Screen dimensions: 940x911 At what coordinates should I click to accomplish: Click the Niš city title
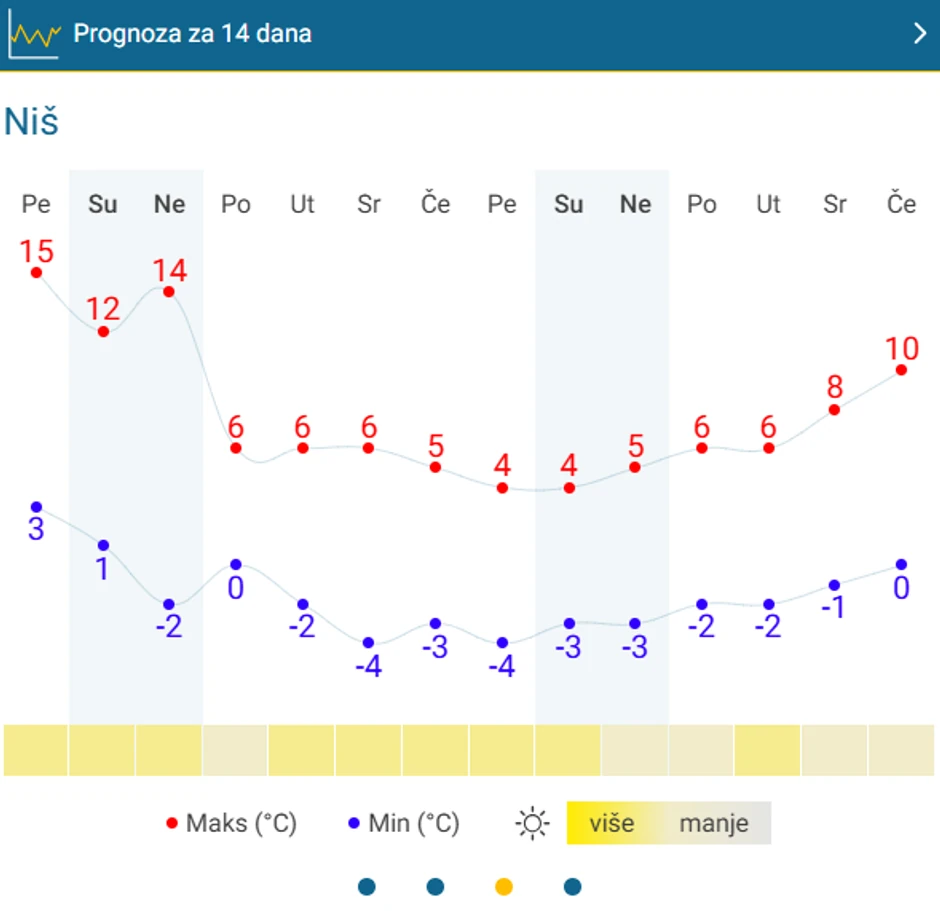(x=31, y=121)
